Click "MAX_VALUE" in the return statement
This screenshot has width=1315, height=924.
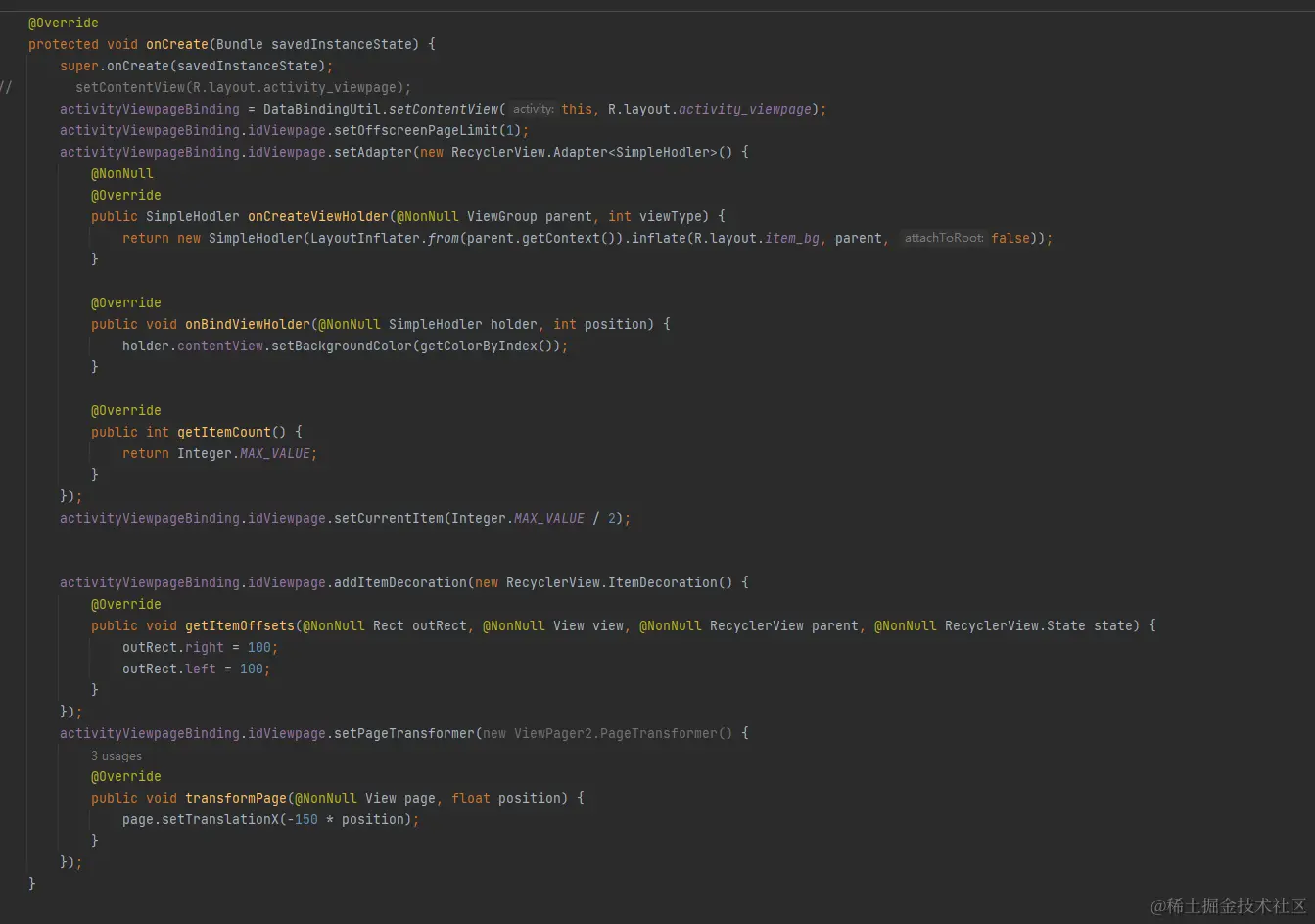(x=275, y=453)
